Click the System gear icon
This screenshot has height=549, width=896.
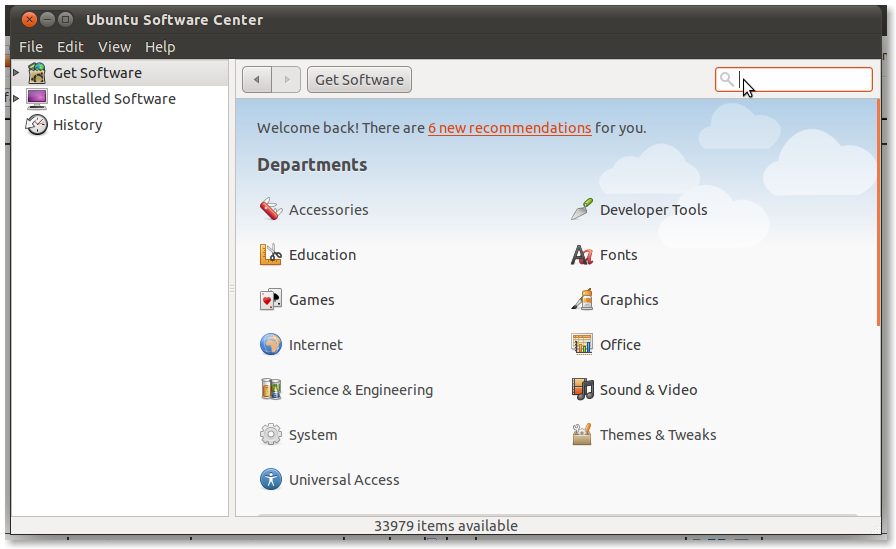click(271, 435)
